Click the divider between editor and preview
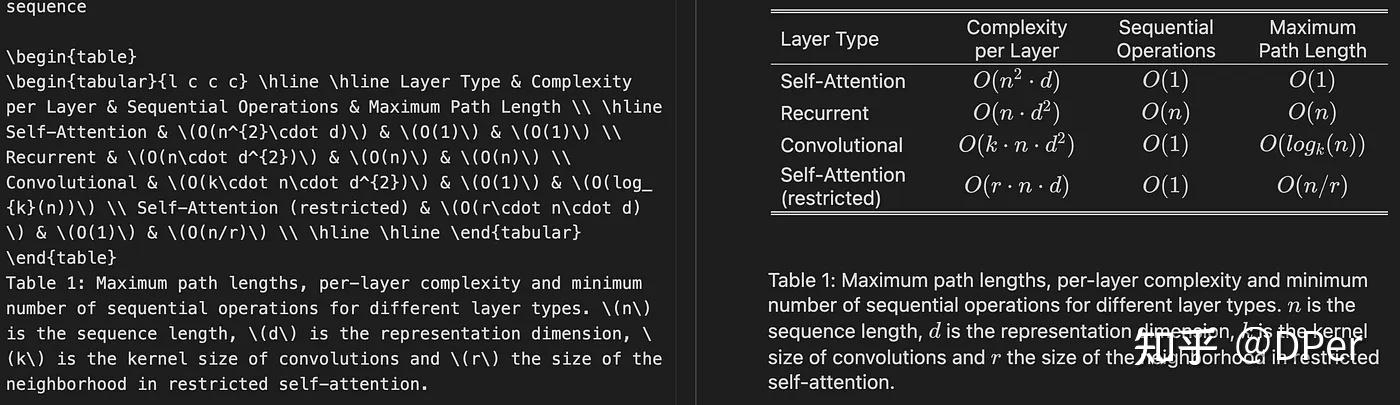Viewport: 1400px width, 405px height. (695, 200)
